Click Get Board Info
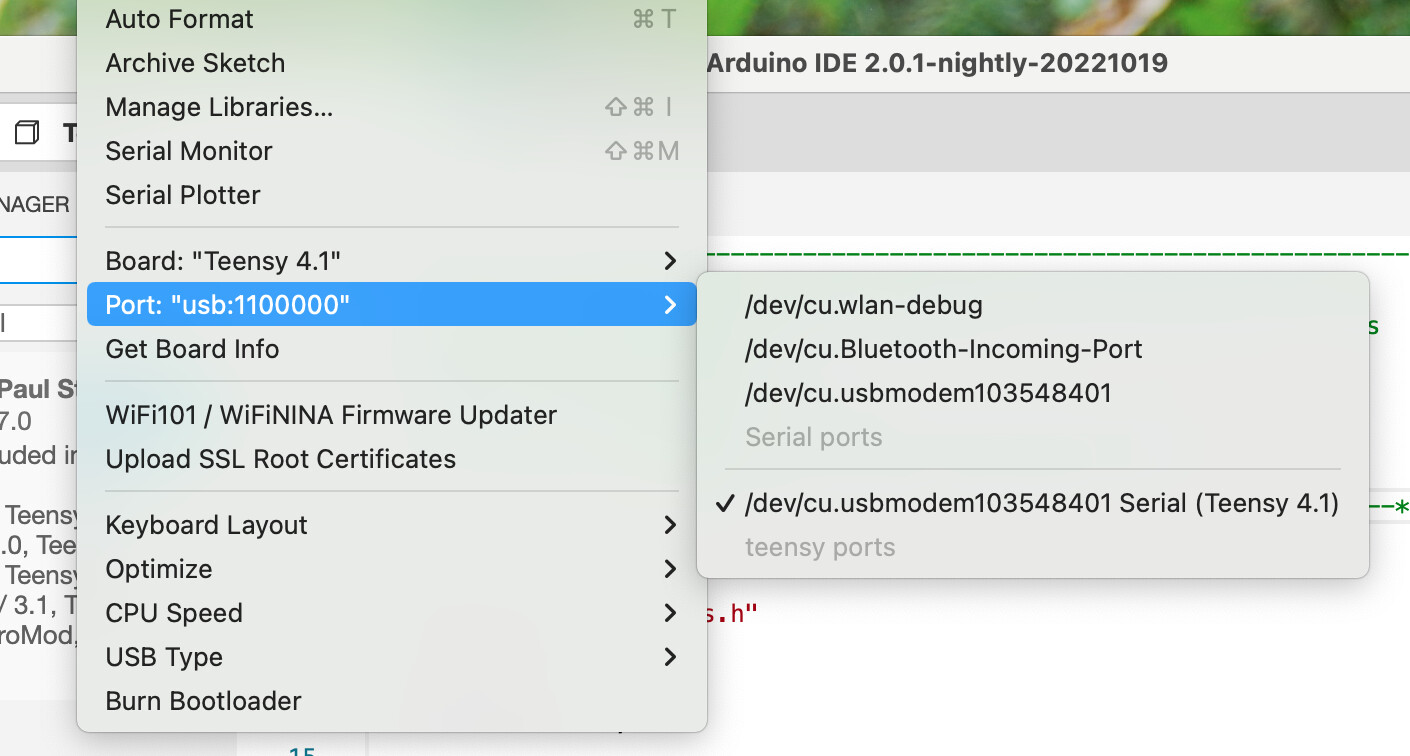 [x=192, y=349]
